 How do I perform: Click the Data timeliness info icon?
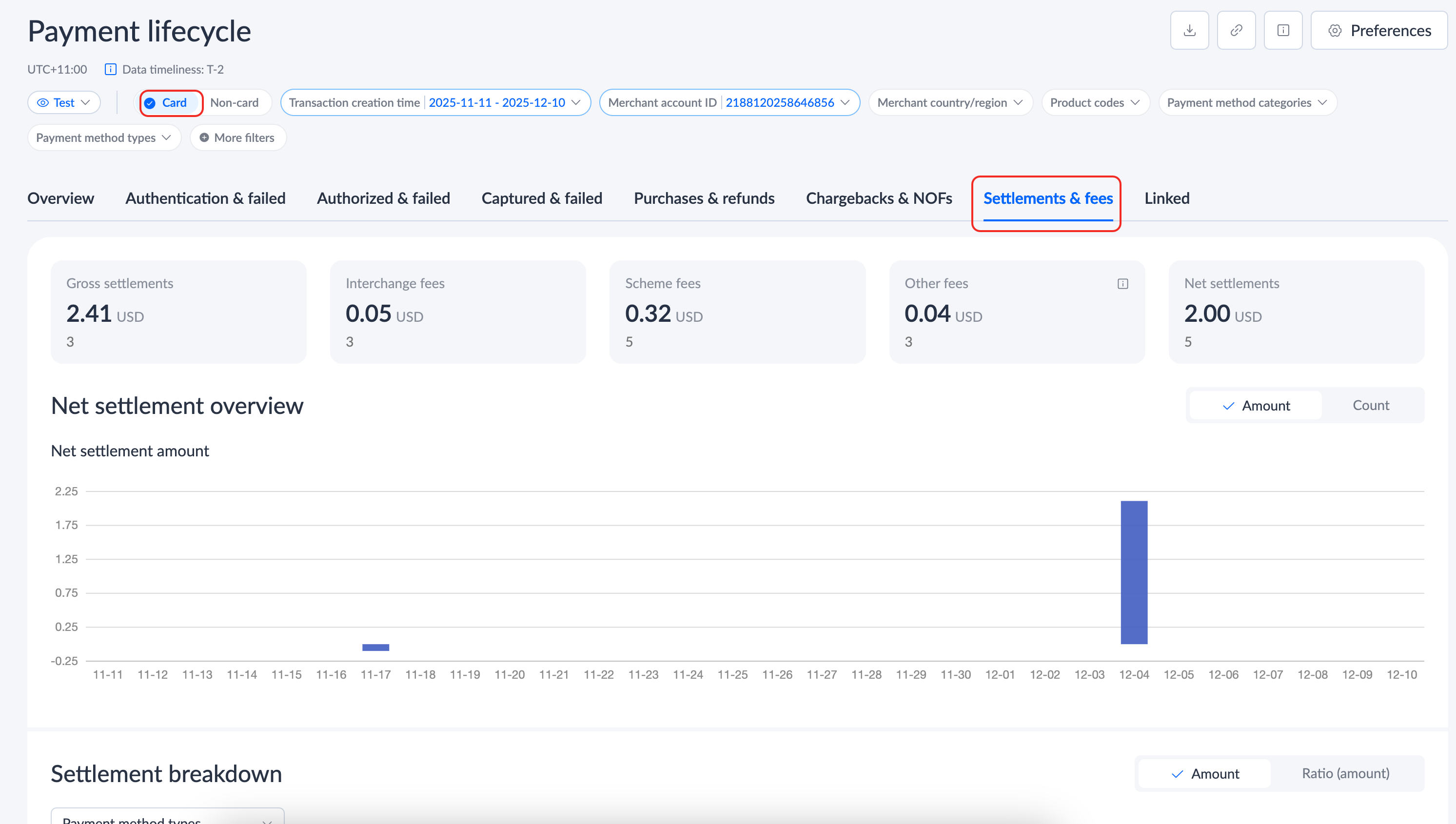tap(110, 70)
